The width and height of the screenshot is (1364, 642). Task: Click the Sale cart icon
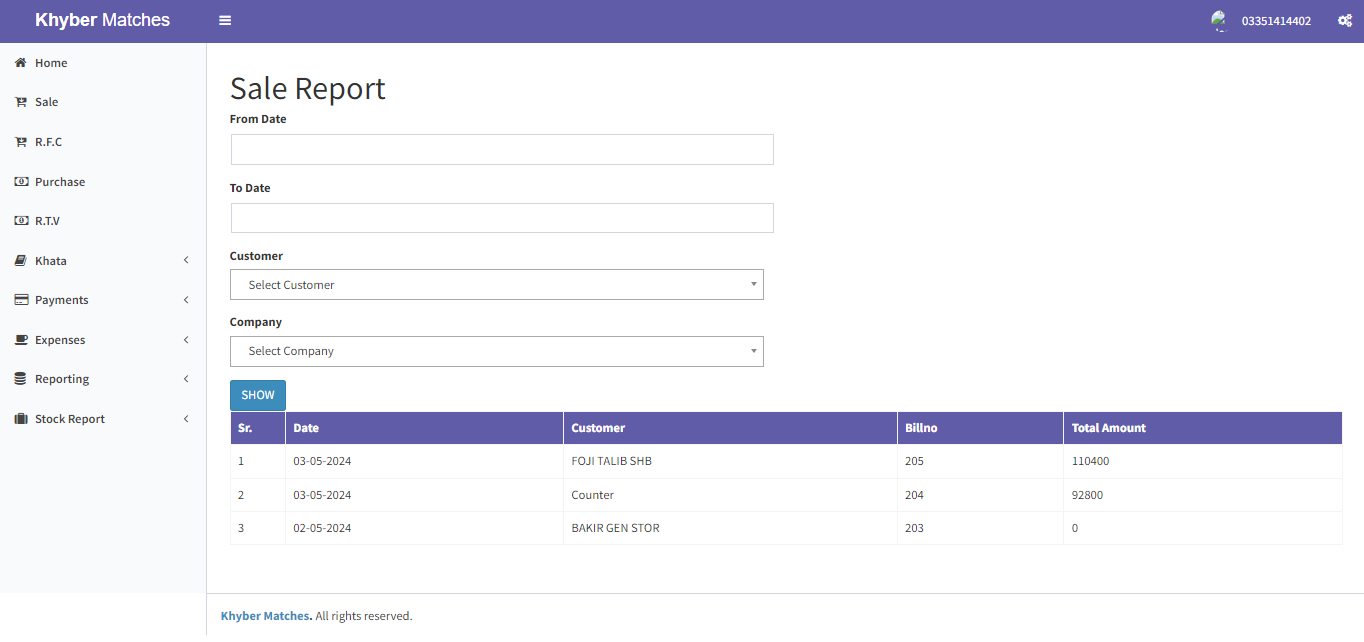(x=20, y=102)
